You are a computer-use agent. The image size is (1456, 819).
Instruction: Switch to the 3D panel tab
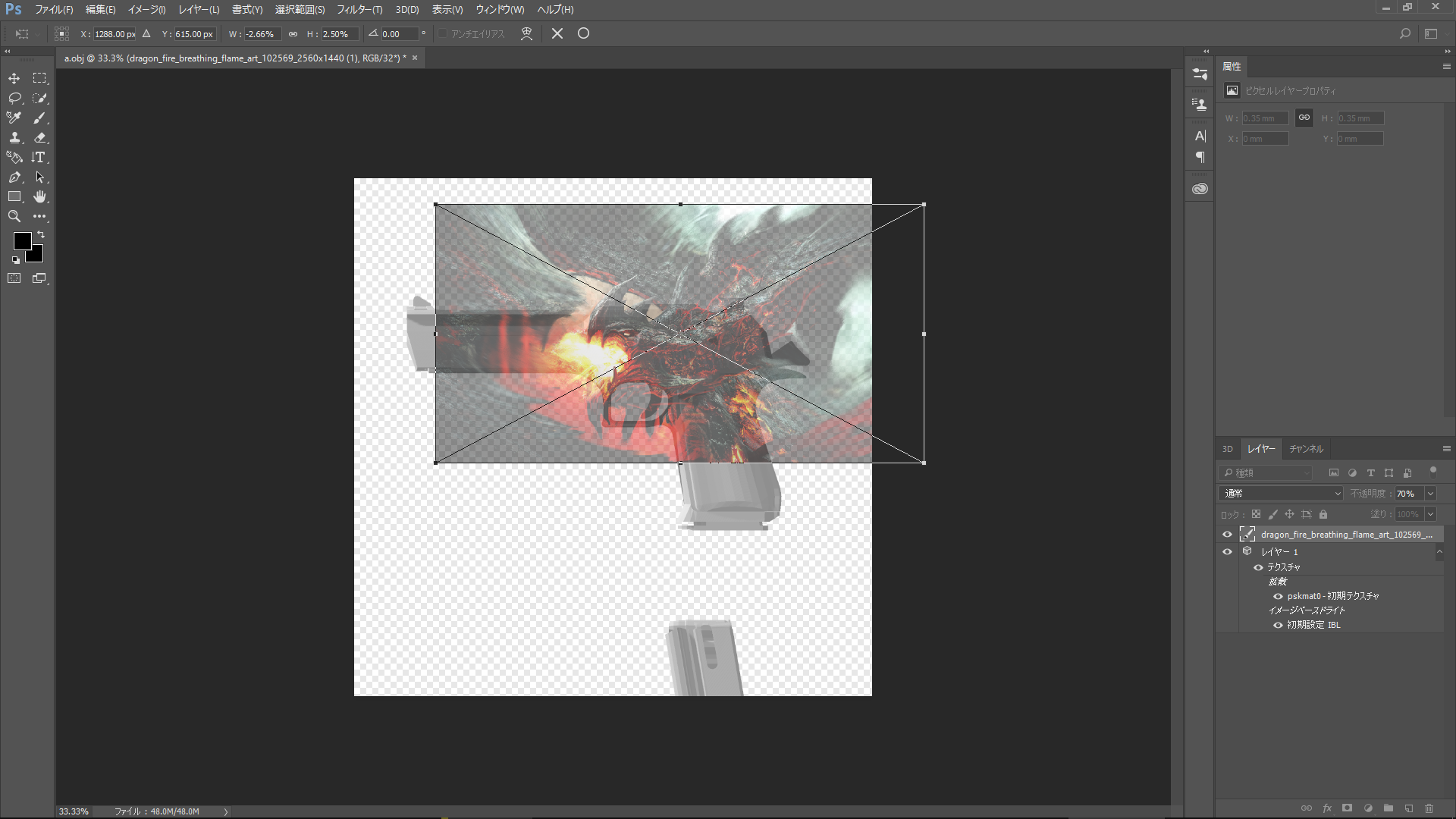tap(1227, 449)
